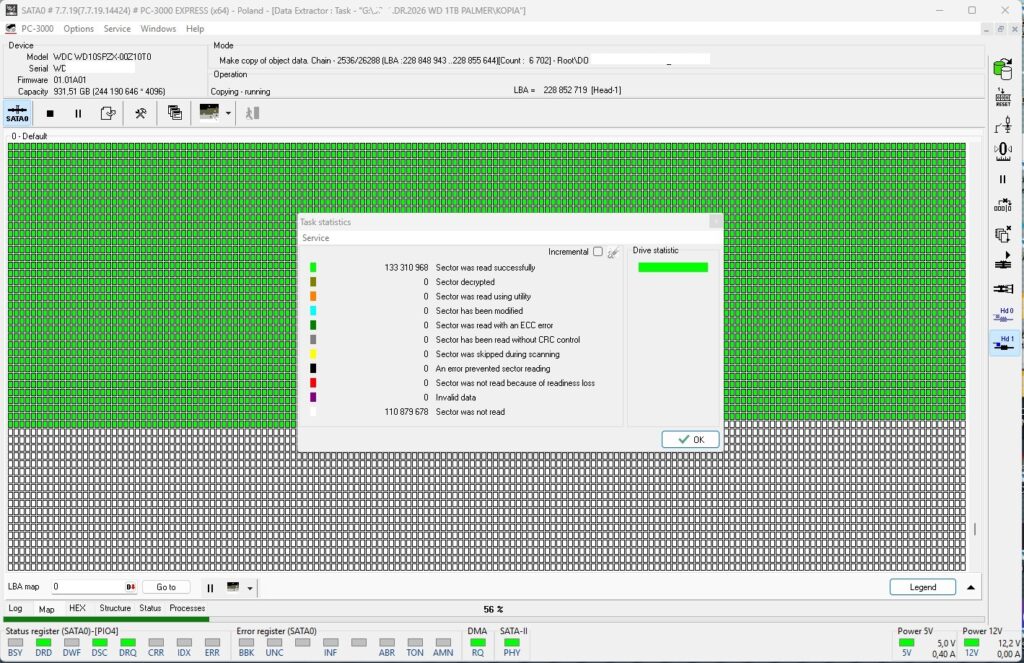This screenshot has height=663, width=1024.
Task: Click the green 'Sector was read successfully' swatch
Action: tap(313, 267)
